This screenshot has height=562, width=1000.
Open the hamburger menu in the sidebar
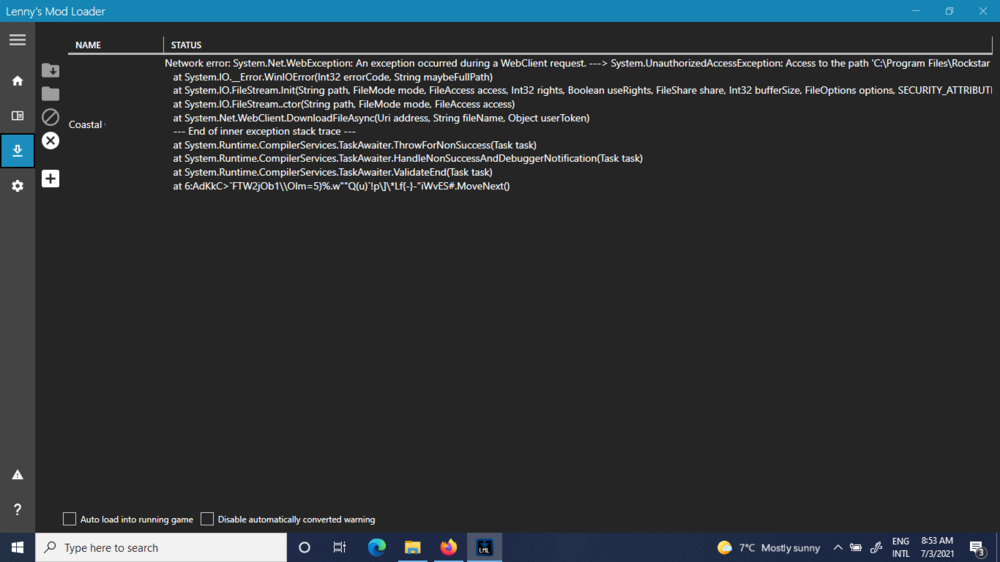(17, 40)
